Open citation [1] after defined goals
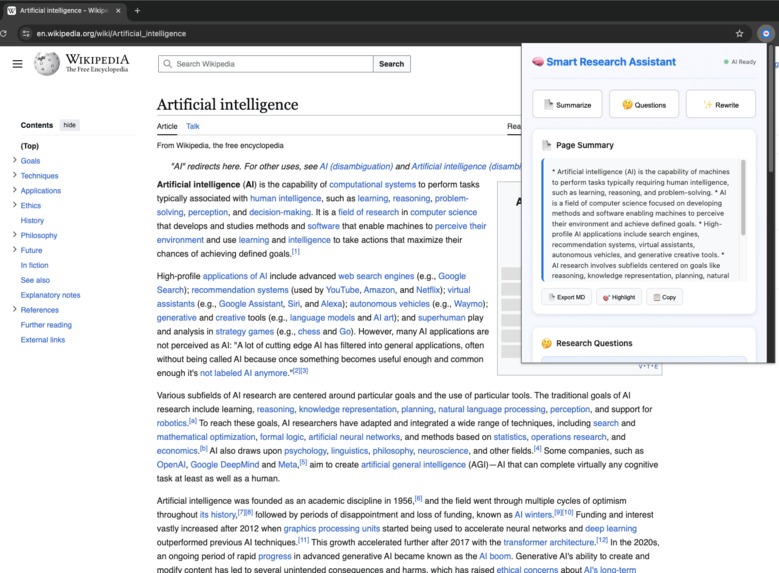The height and width of the screenshot is (573, 779). [x=296, y=251]
